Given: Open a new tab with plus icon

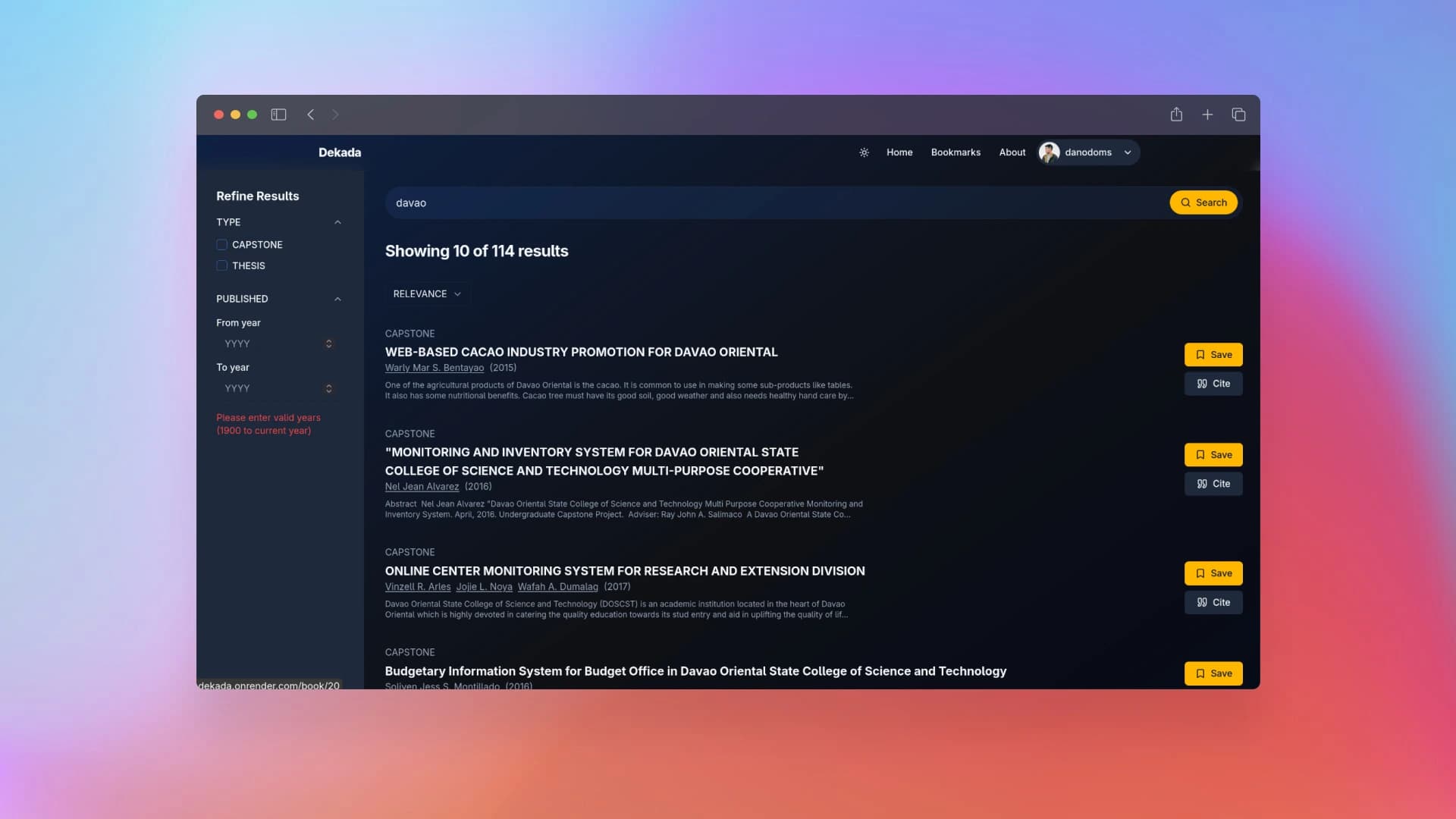Looking at the screenshot, I should 1207,115.
